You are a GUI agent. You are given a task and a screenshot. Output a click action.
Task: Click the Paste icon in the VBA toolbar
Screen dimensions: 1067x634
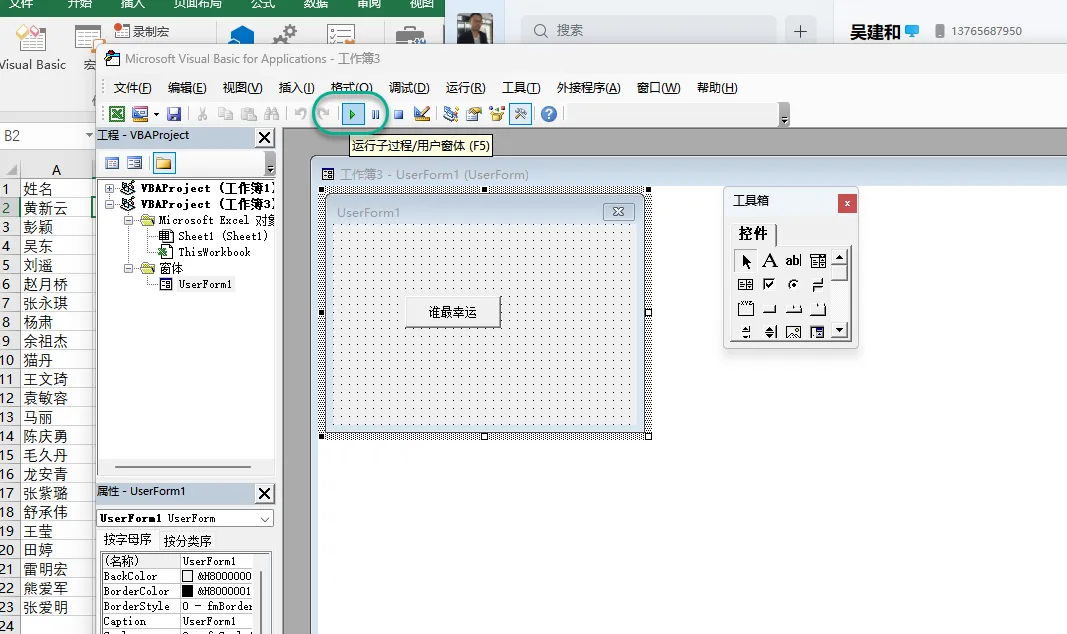(249, 114)
